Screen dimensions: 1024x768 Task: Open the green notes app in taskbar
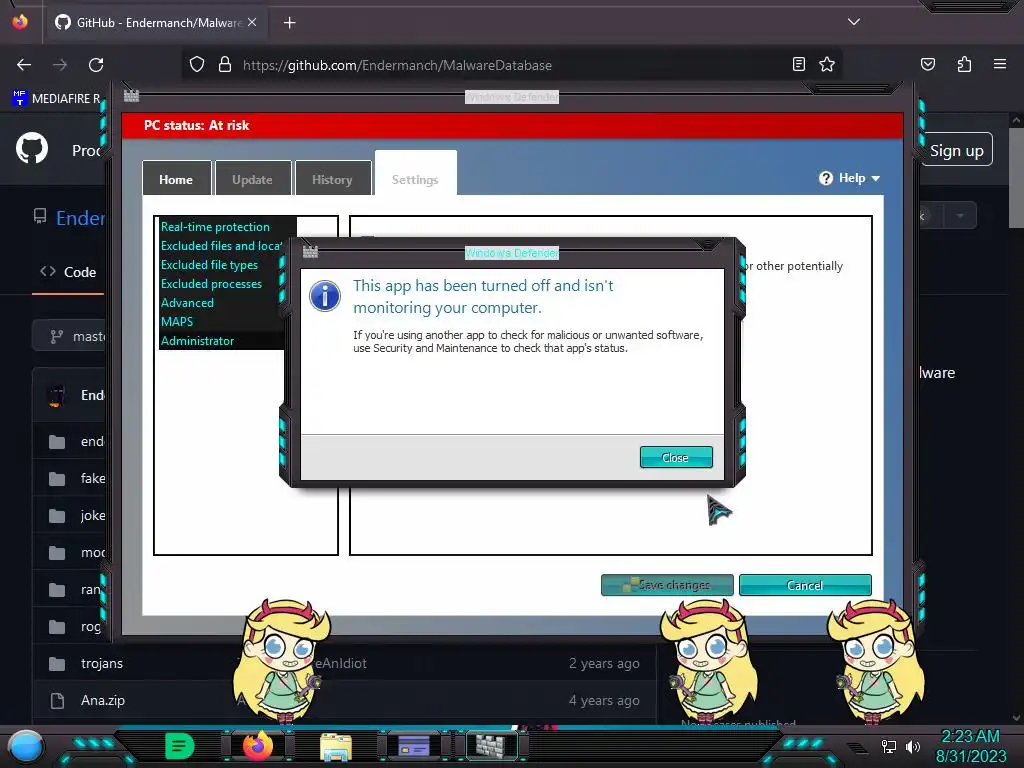[180, 746]
